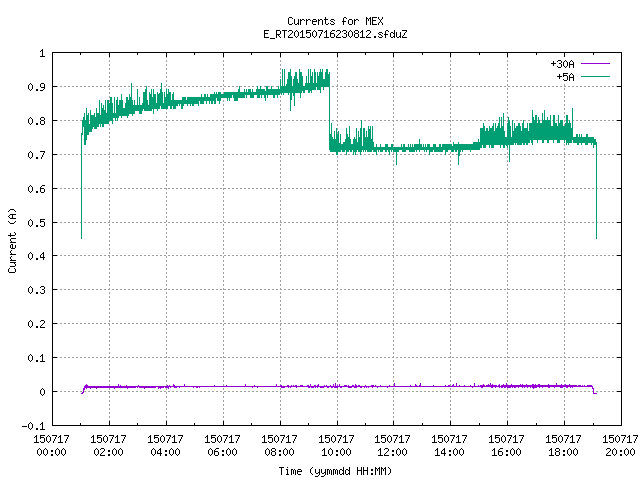Screen dimensions: 640x480
Task: Click the y-axis tick label 0.9
Action: click(36, 87)
